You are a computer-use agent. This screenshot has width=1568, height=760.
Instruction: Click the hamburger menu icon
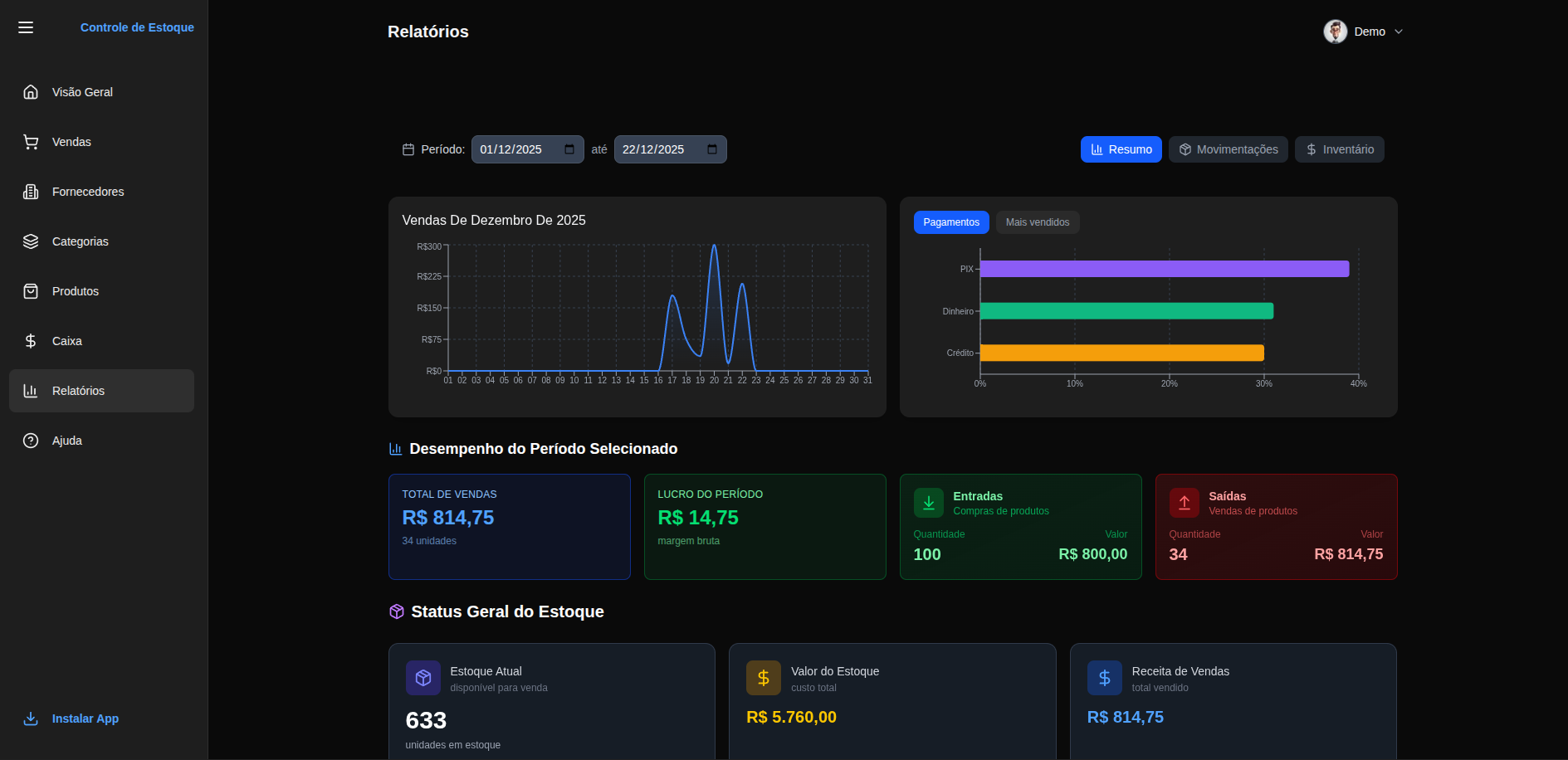click(x=26, y=27)
